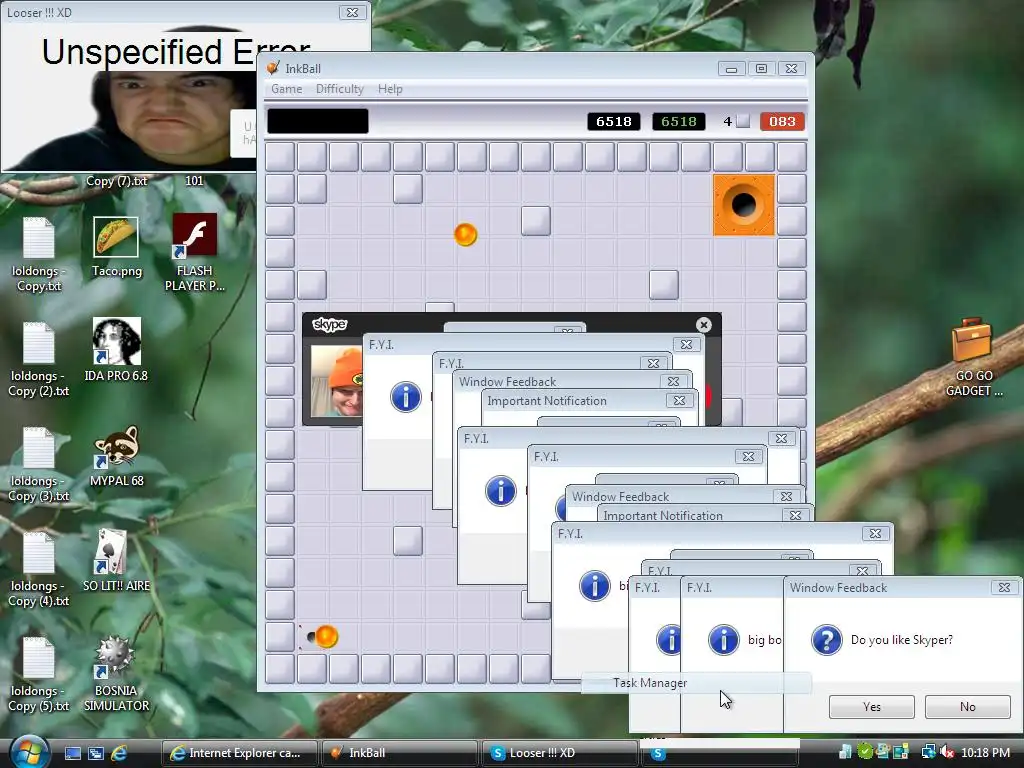Select the BOSNIA SIMULATOR mine shortcut
1024x768 pixels.
[116, 674]
